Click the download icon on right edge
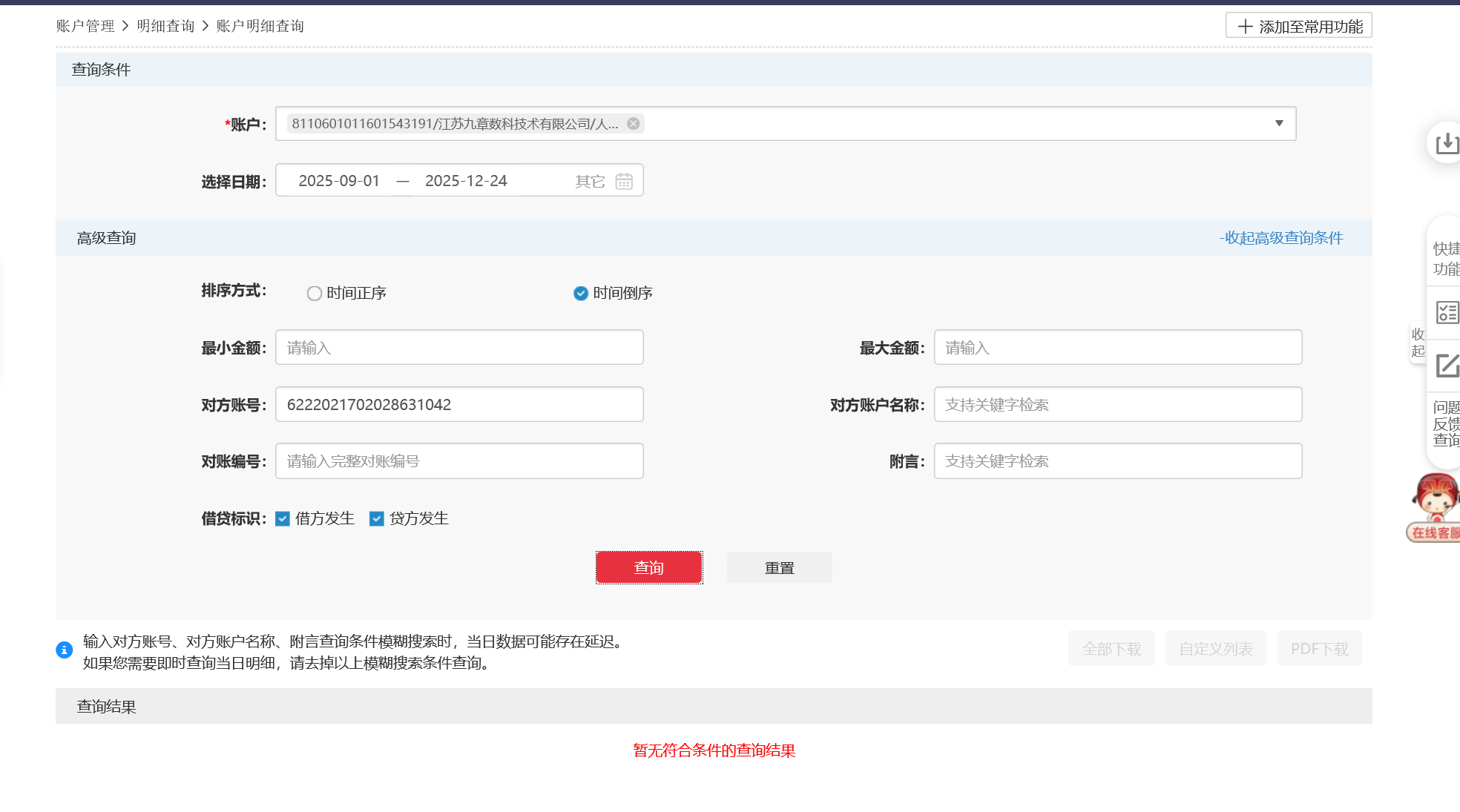Screen dimensions: 1460x812 [1446, 143]
